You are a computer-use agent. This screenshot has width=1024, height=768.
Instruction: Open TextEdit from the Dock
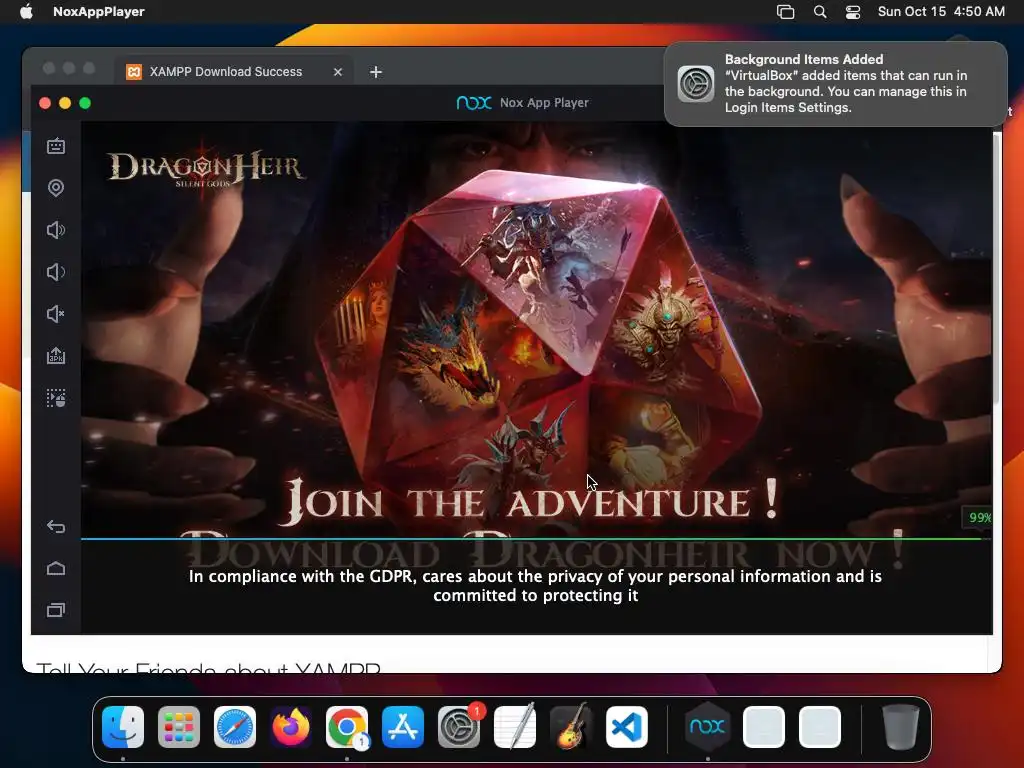point(515,726)
